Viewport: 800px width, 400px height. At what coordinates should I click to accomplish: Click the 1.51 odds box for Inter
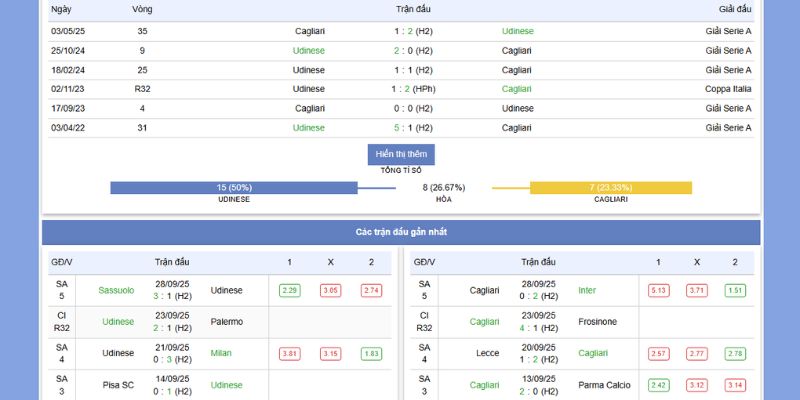point(735,290)
